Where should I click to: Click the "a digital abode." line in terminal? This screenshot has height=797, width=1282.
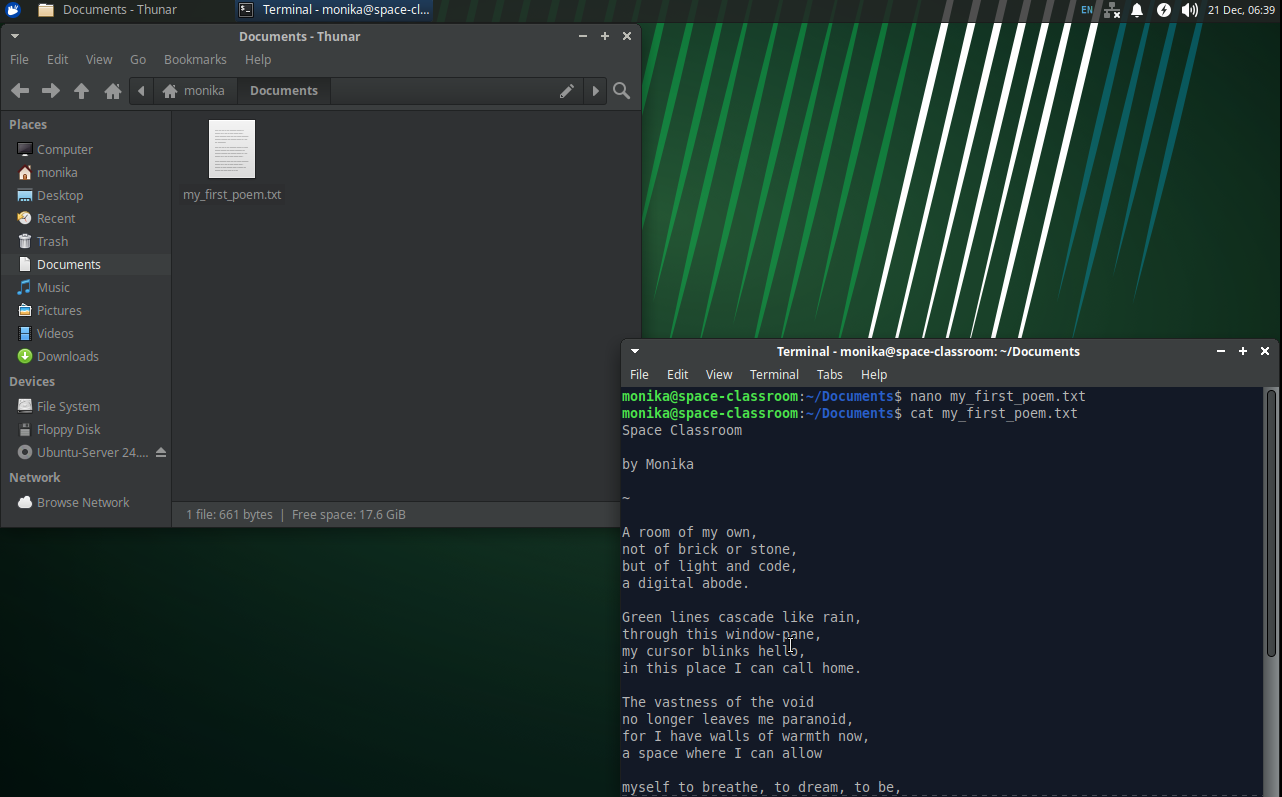point(686,584)
